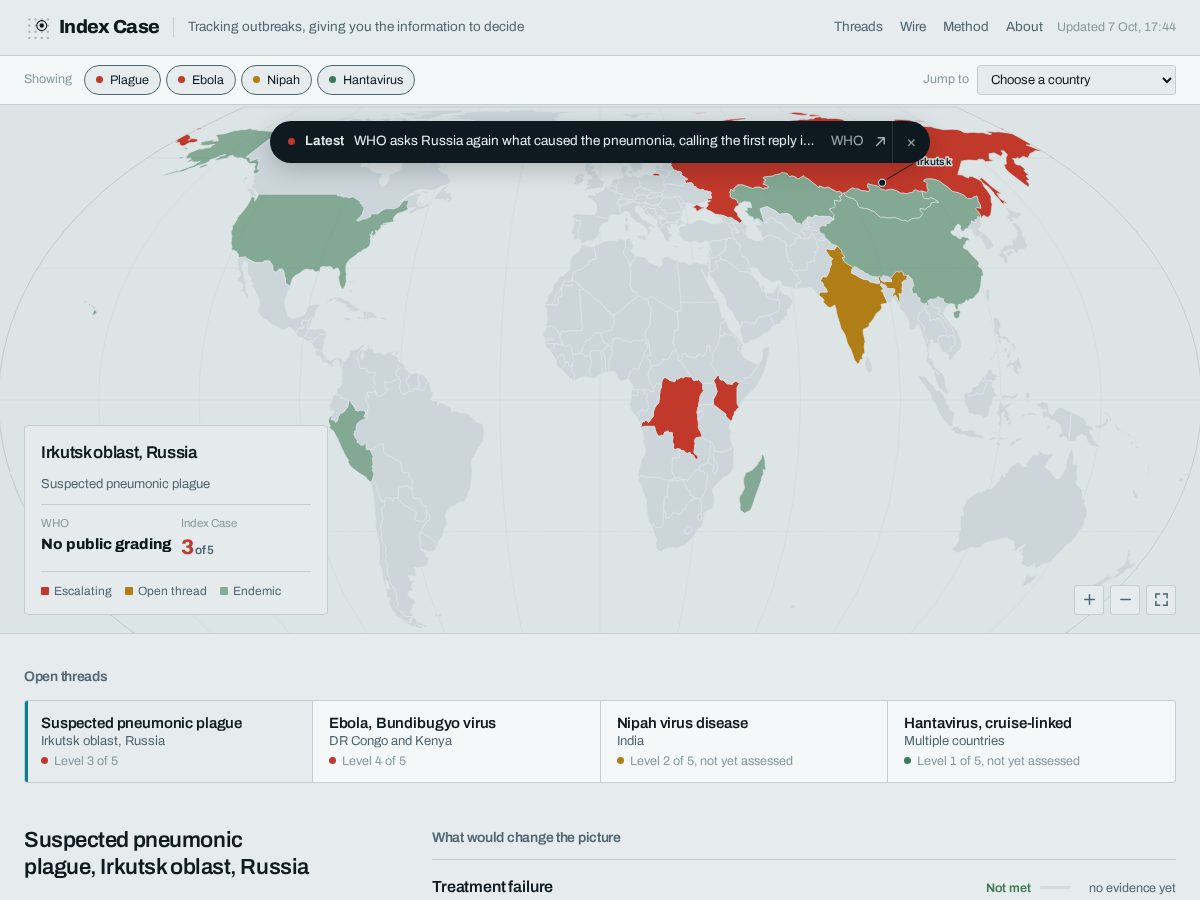
Task: Open the Wire nav item
Action: pos(913,27)
